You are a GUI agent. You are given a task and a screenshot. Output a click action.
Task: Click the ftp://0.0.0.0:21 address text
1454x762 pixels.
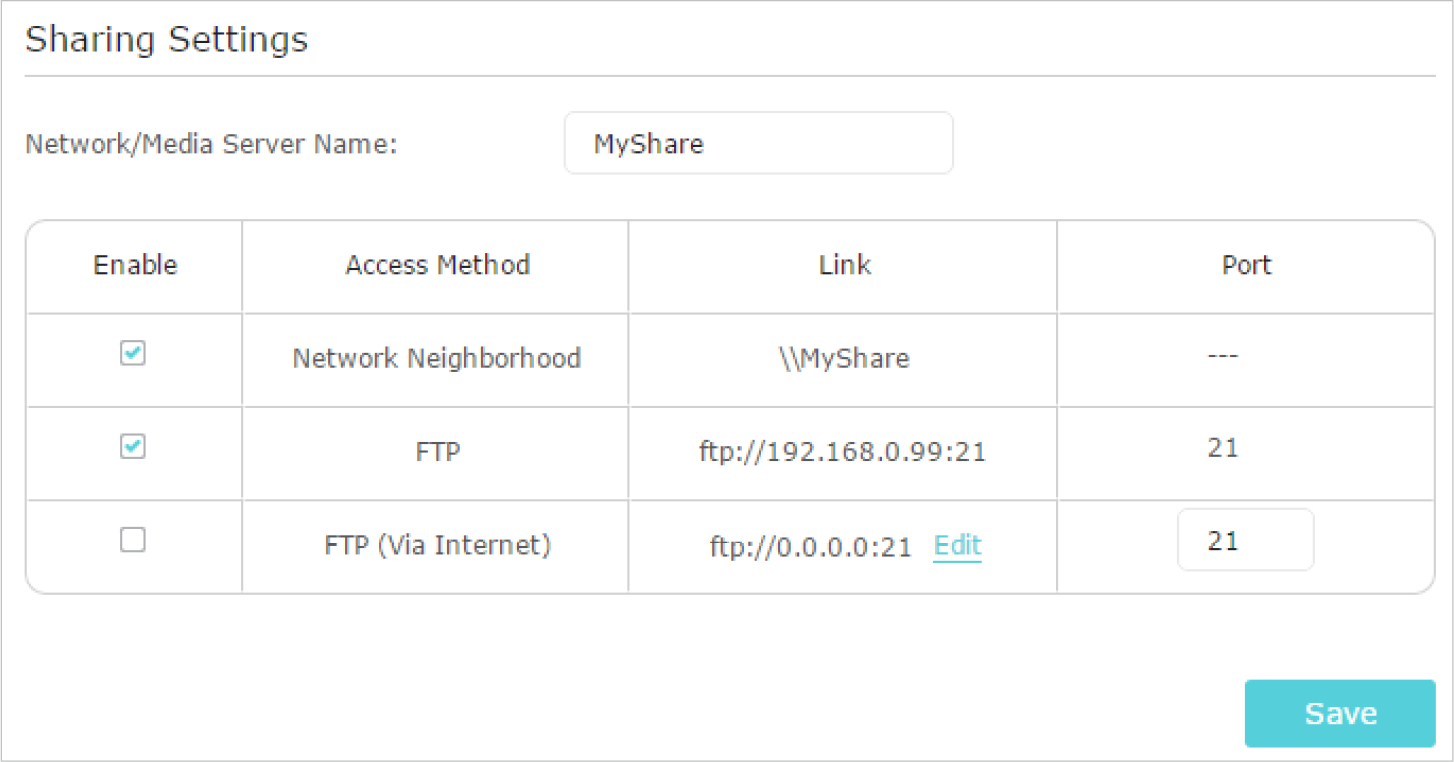pyautogui.click(x=811, y=547)
